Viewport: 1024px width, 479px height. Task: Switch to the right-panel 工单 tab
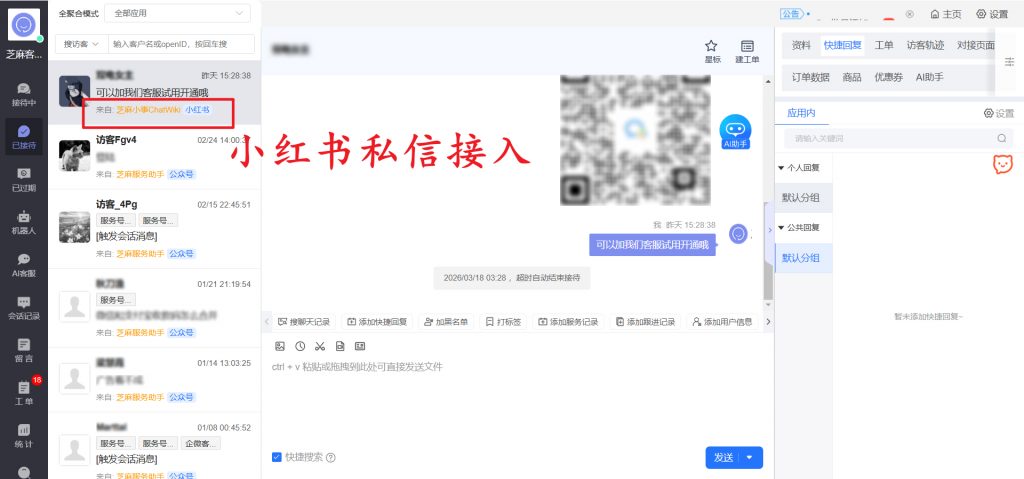click(884, 46)
